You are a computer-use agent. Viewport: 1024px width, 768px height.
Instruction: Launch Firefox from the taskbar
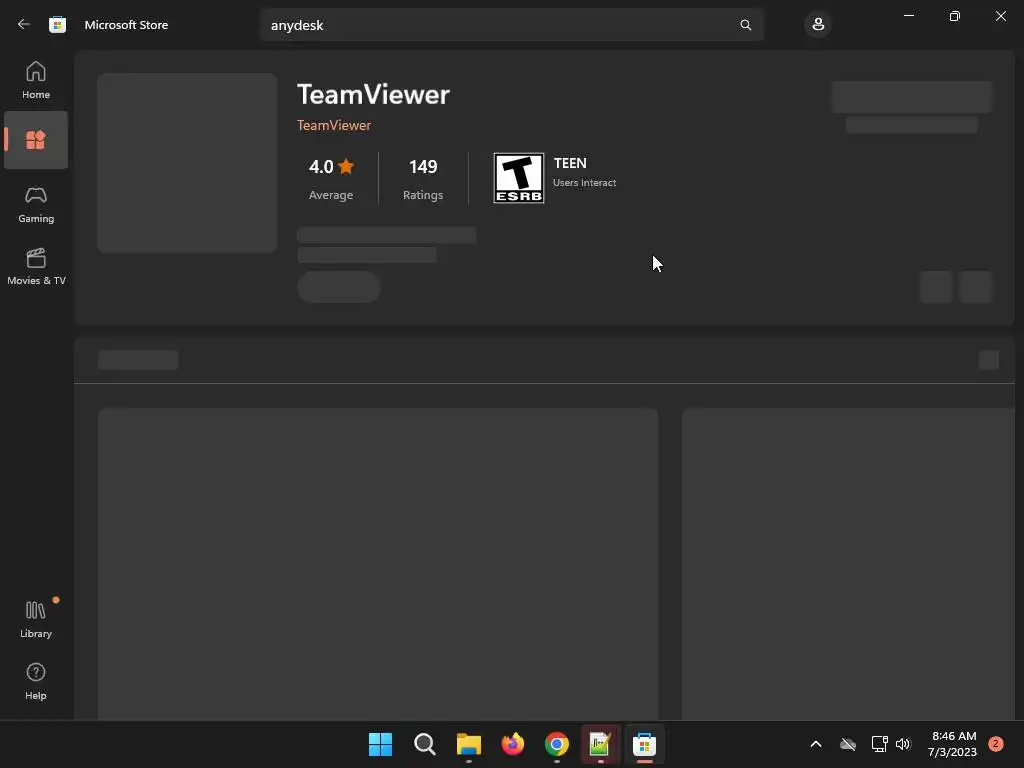pyautogui.click(x=513, y=744)
